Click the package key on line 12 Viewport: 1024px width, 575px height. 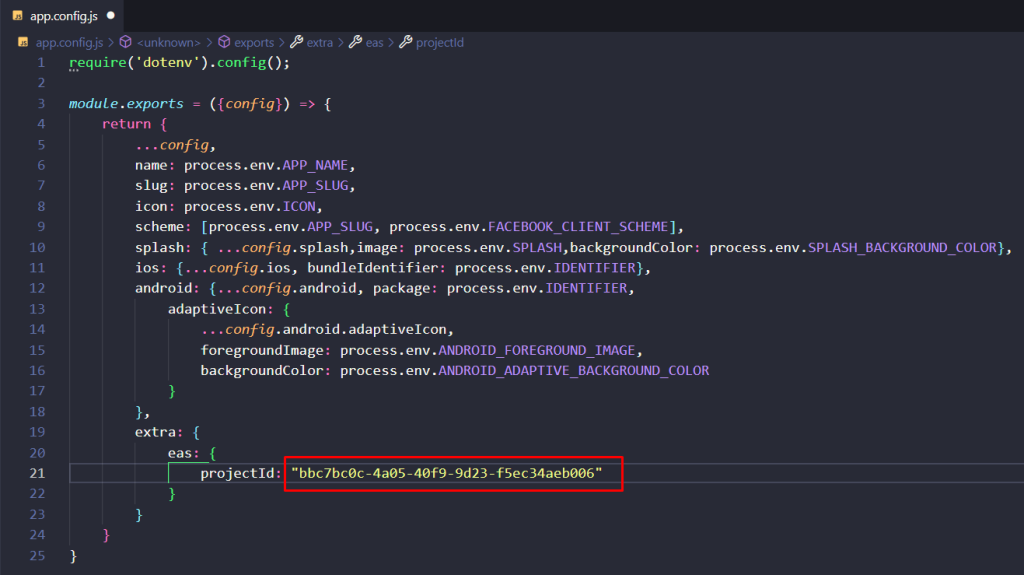[402, 288]
